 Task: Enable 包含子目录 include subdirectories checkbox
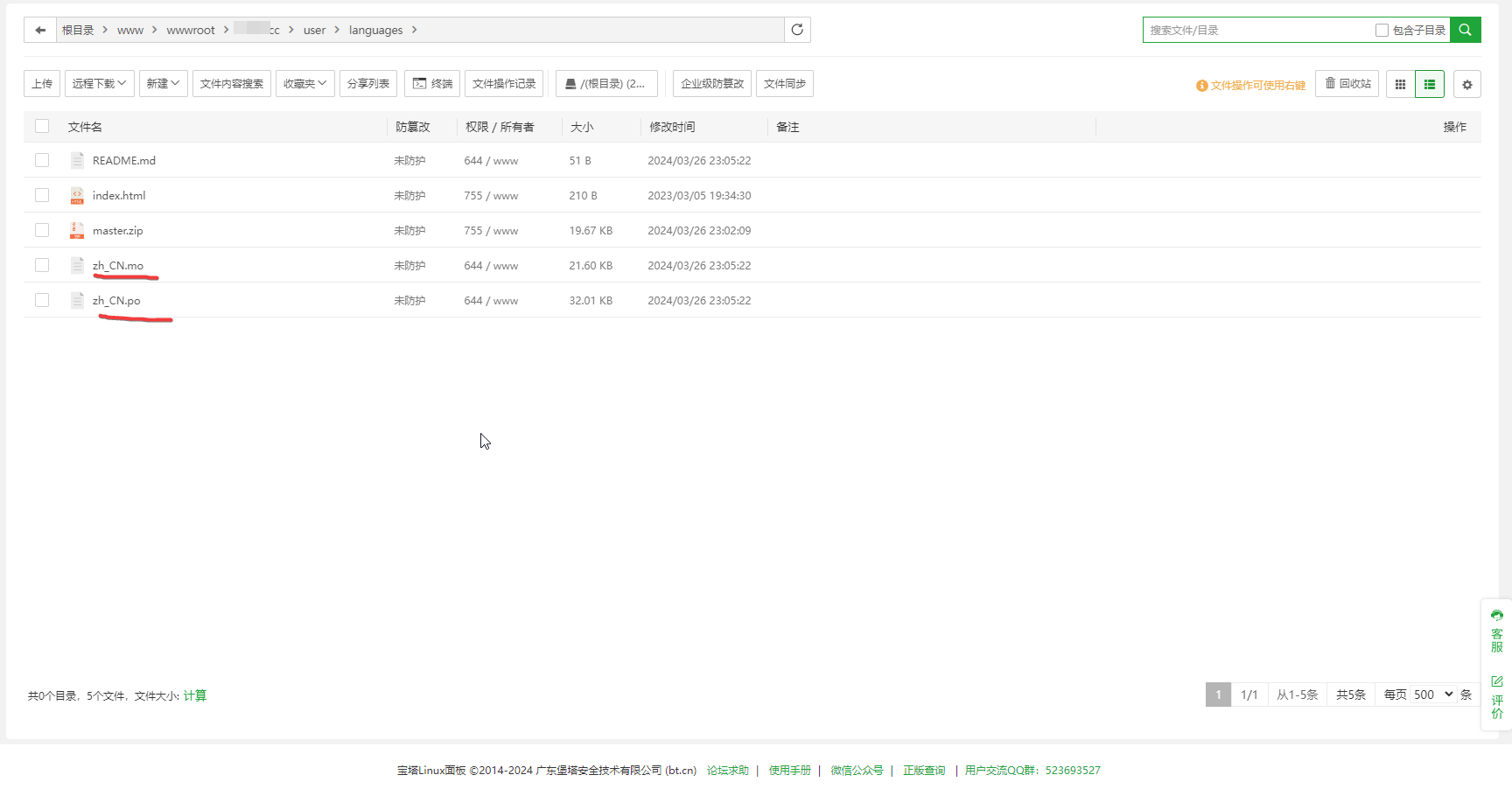click(x=1382, y=30)
